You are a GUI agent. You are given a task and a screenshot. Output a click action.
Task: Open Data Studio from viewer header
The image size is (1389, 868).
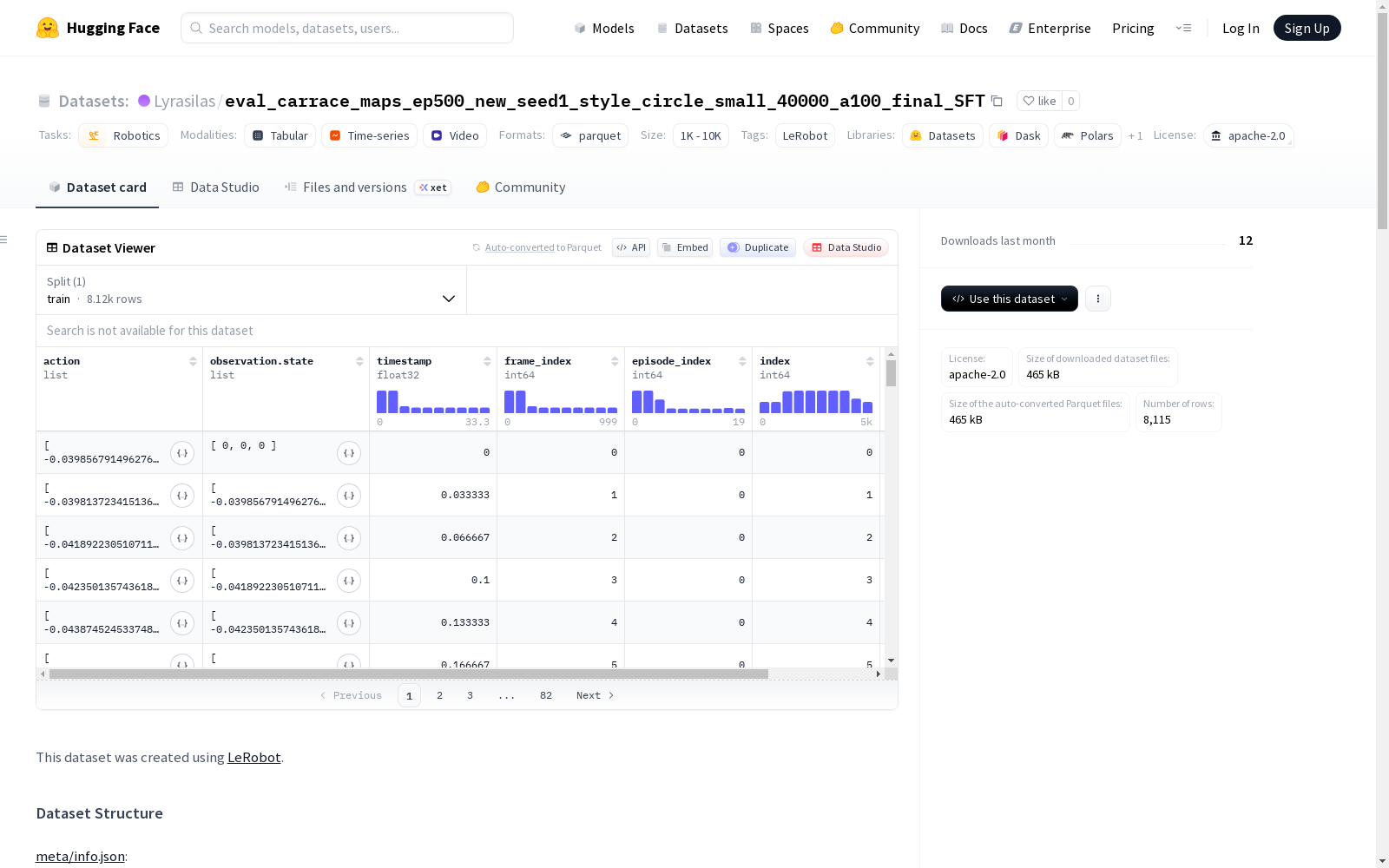(846, 247)
